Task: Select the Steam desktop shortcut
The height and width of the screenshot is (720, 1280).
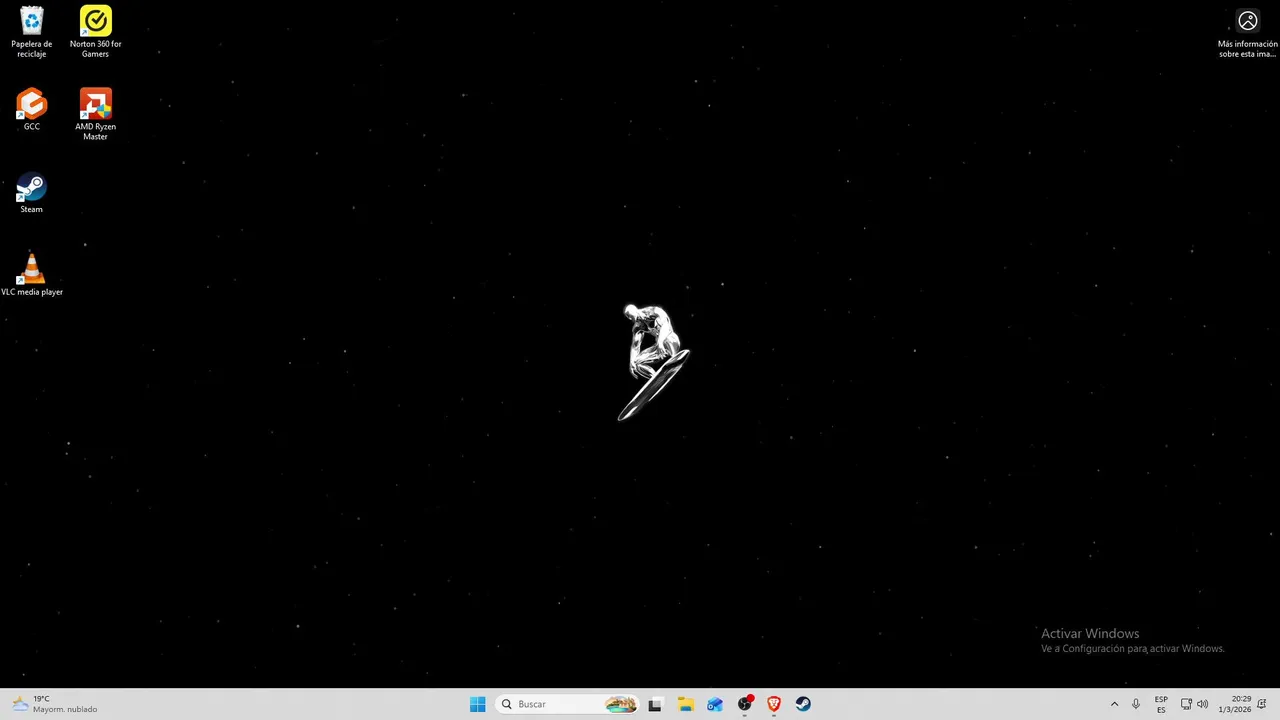Action: click(x=32, y=193)
